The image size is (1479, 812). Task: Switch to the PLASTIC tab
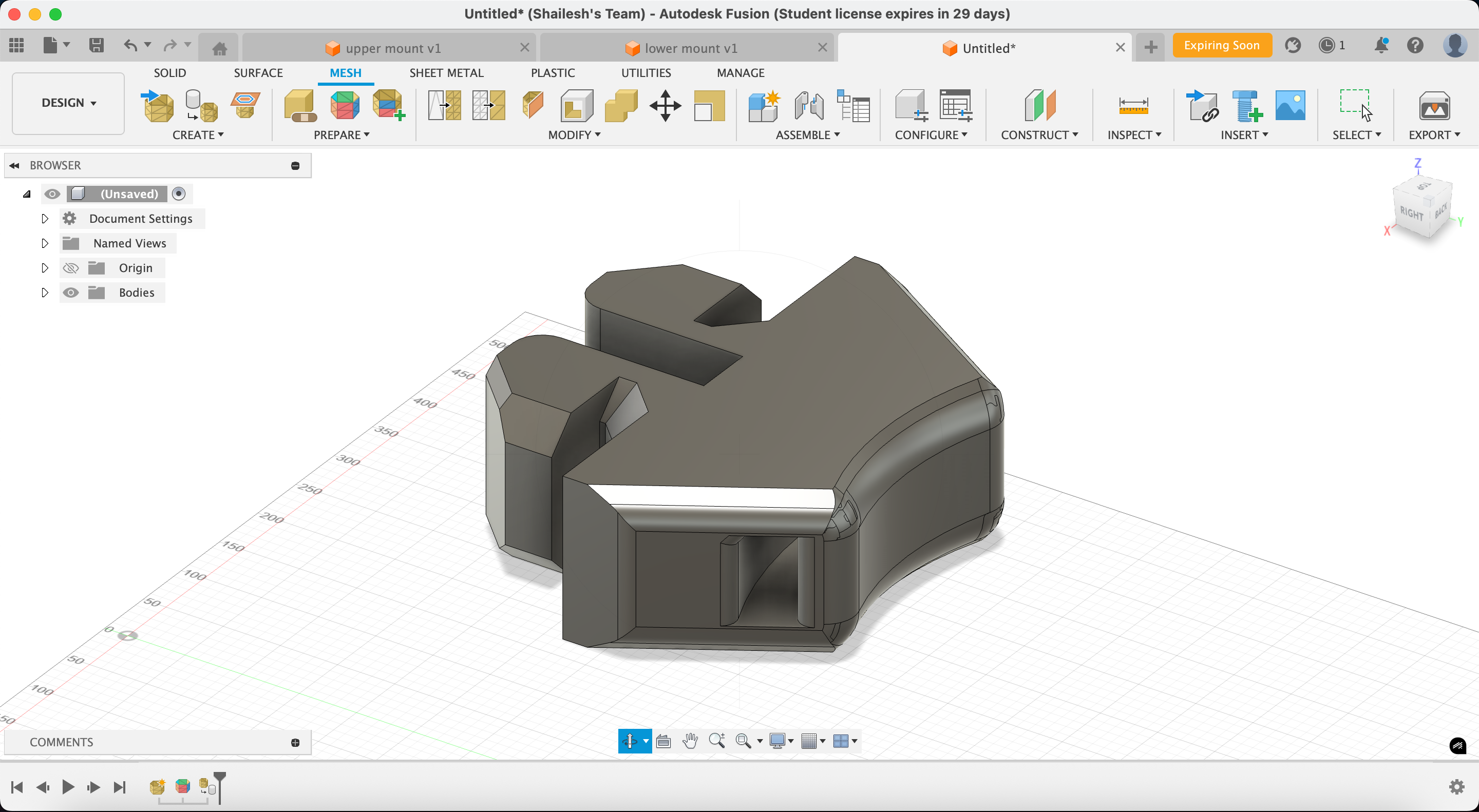[553, 73]
